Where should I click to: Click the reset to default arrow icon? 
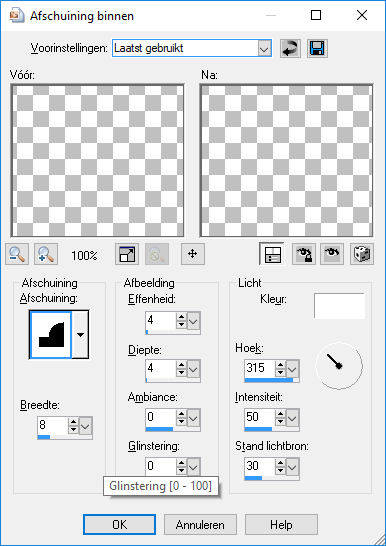tap(290, 48)
